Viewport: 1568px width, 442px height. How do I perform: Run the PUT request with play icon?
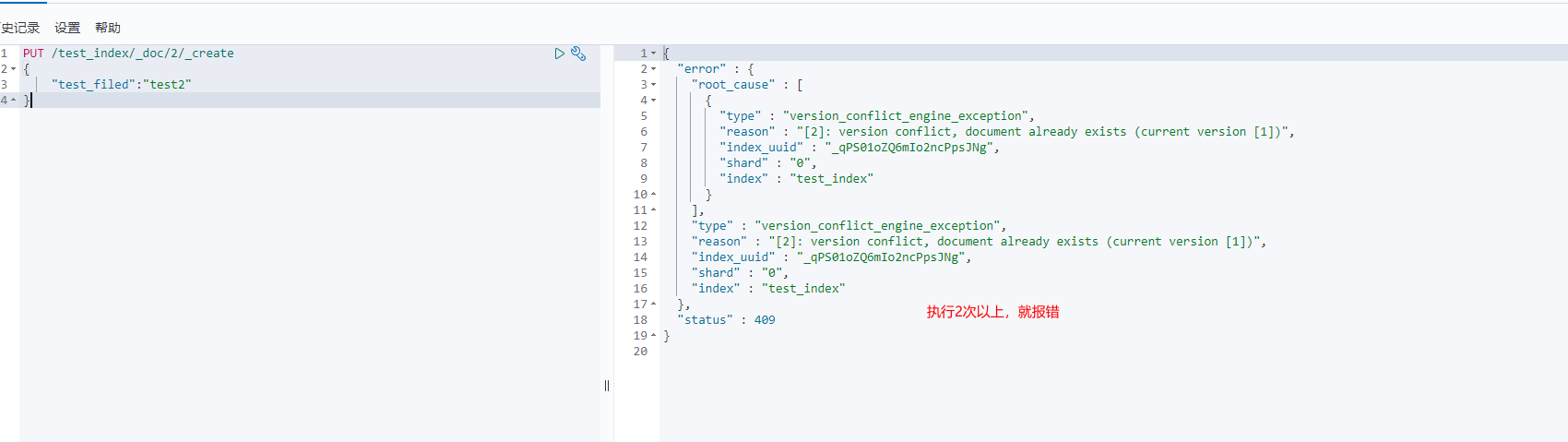pyautogui.click(x=559, y=54)
